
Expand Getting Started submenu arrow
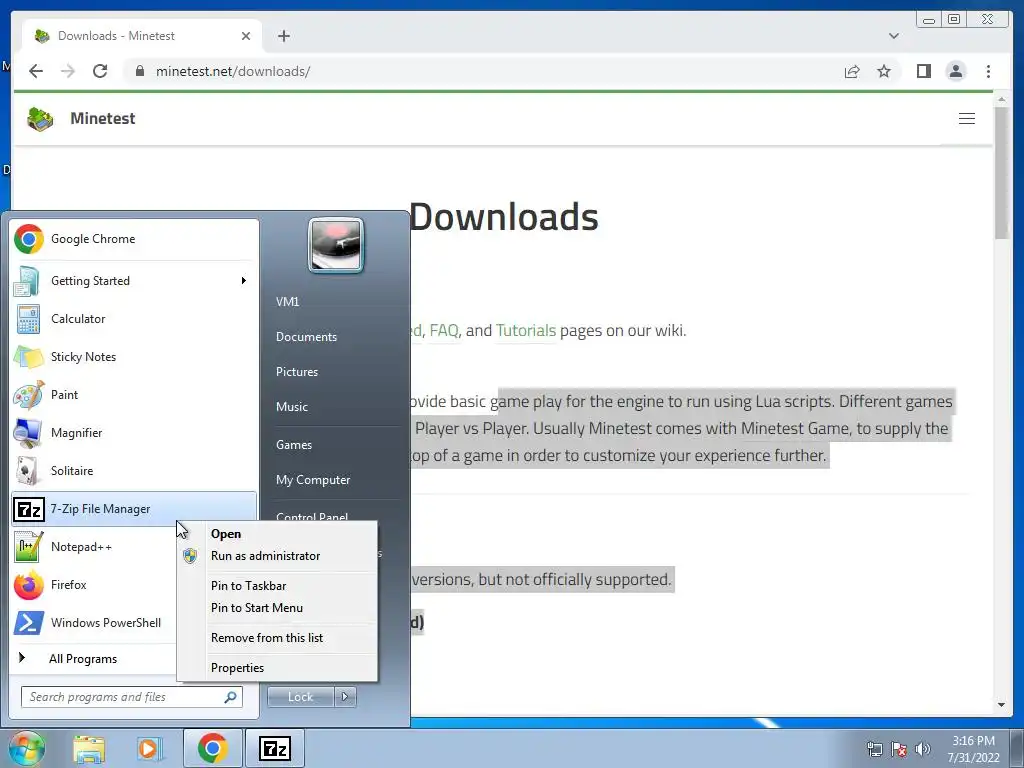tap(244, 281)
